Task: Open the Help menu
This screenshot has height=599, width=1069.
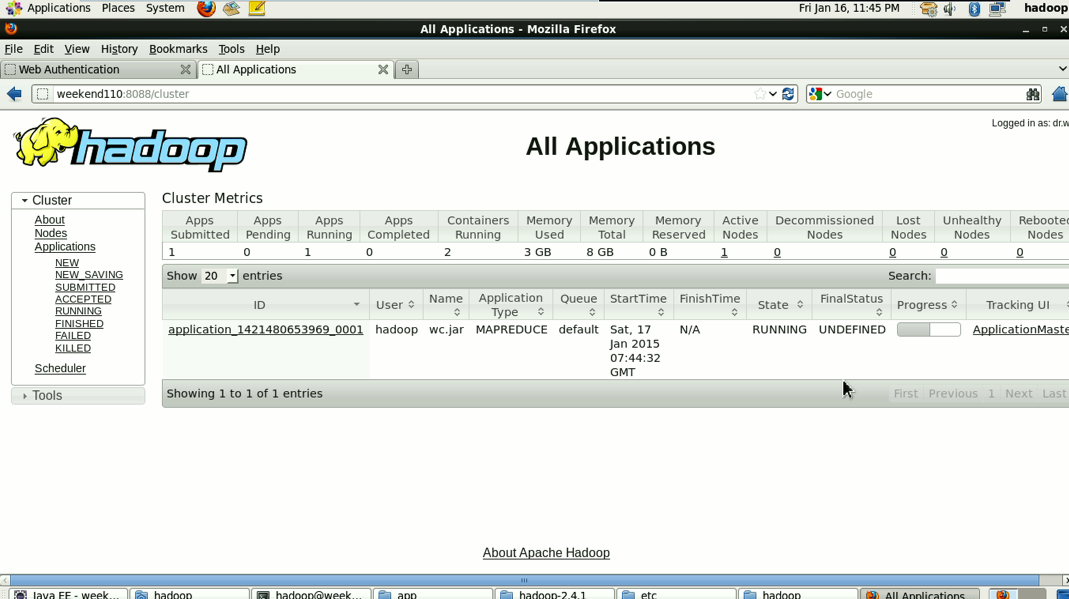Action: (x=268, y=49)
